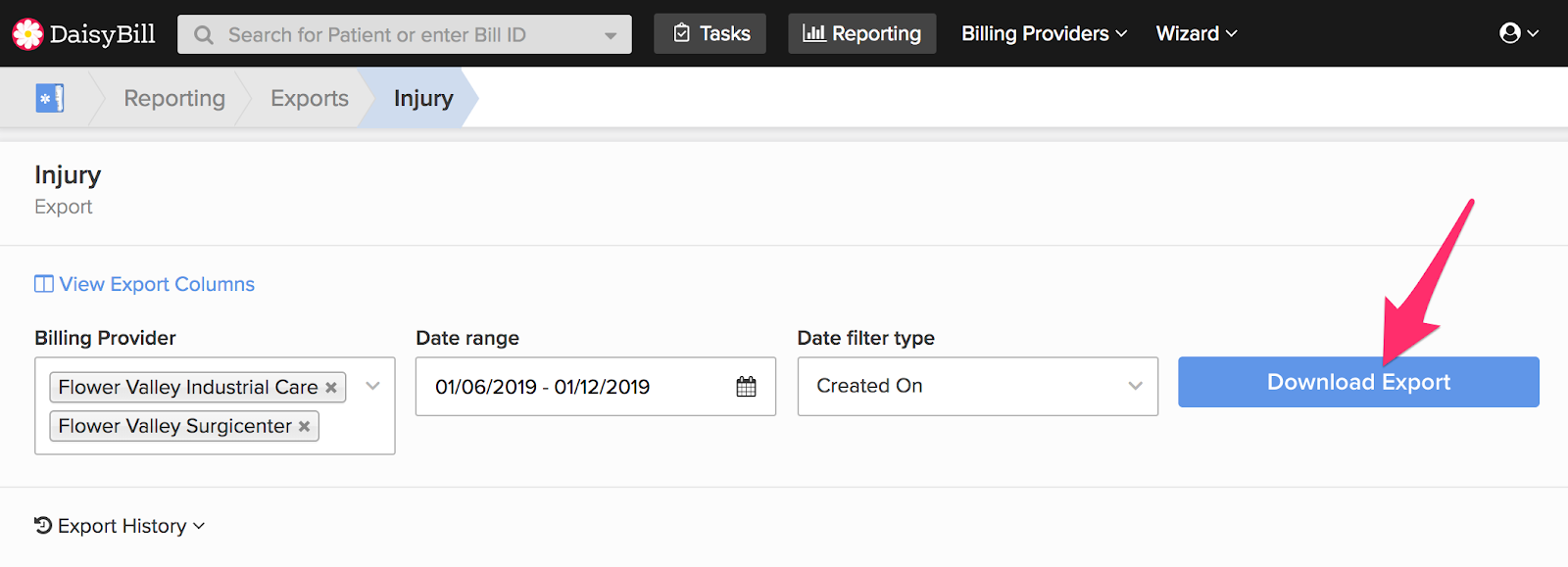The height and width of the screenshot is (567, 1568).
Task: Go to the Reporting button in navbar
Action: pos(862,33)
